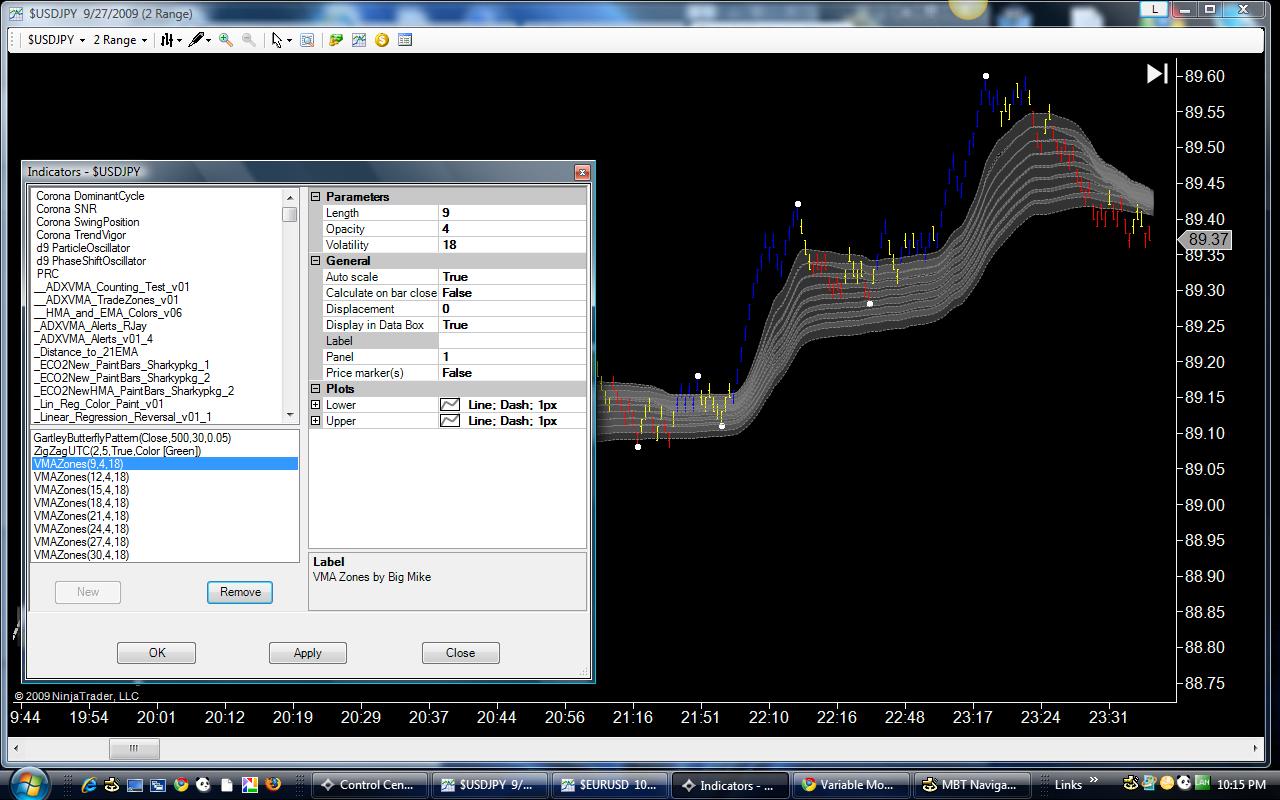The height and width of the screenshot is (800, 1280).
Task: Close the Indicators dialog with X
Action: pyautogui.click(x=582, y=172)
